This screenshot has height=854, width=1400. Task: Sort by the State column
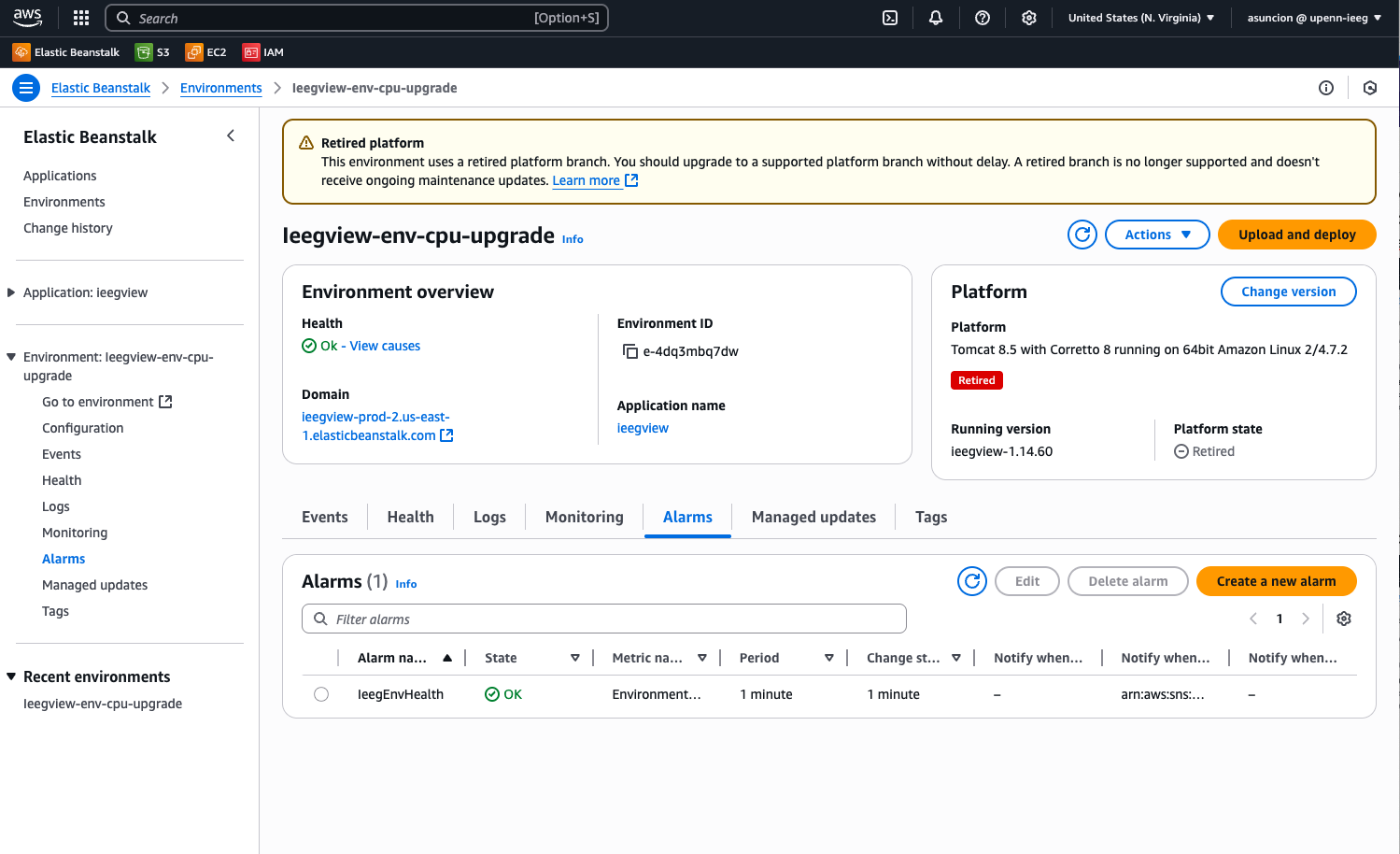click(x=574, y=658)
